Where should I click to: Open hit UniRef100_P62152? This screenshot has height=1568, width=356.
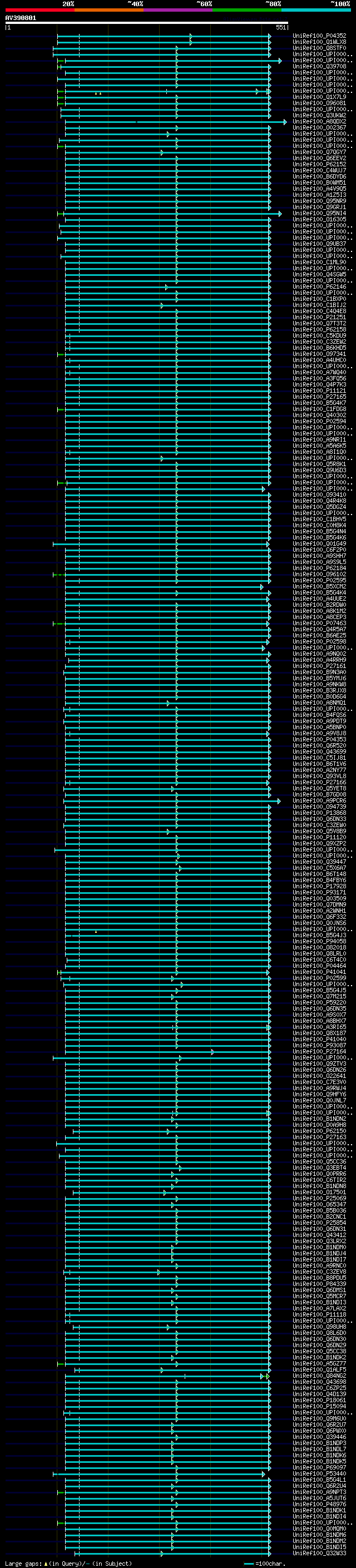[319, 164]
